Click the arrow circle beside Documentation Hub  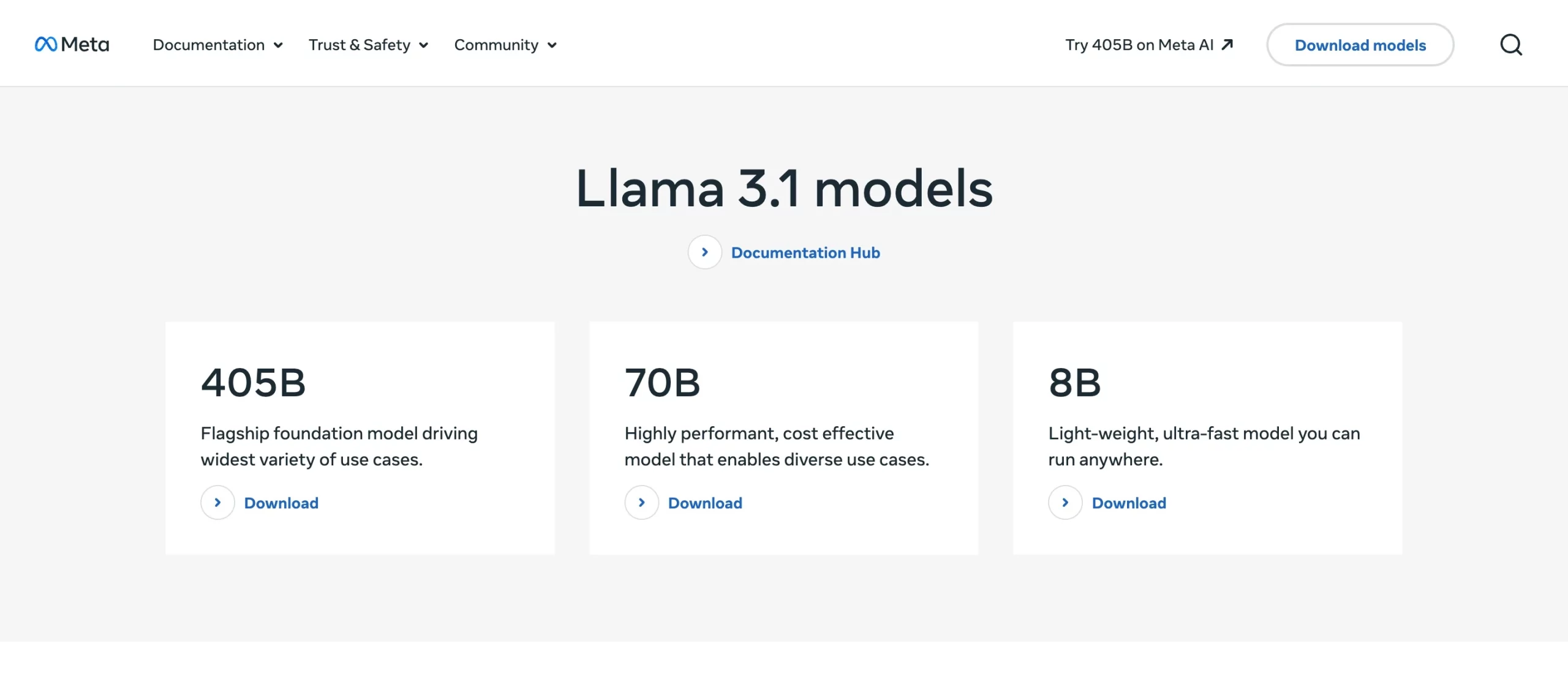[704, 252]
